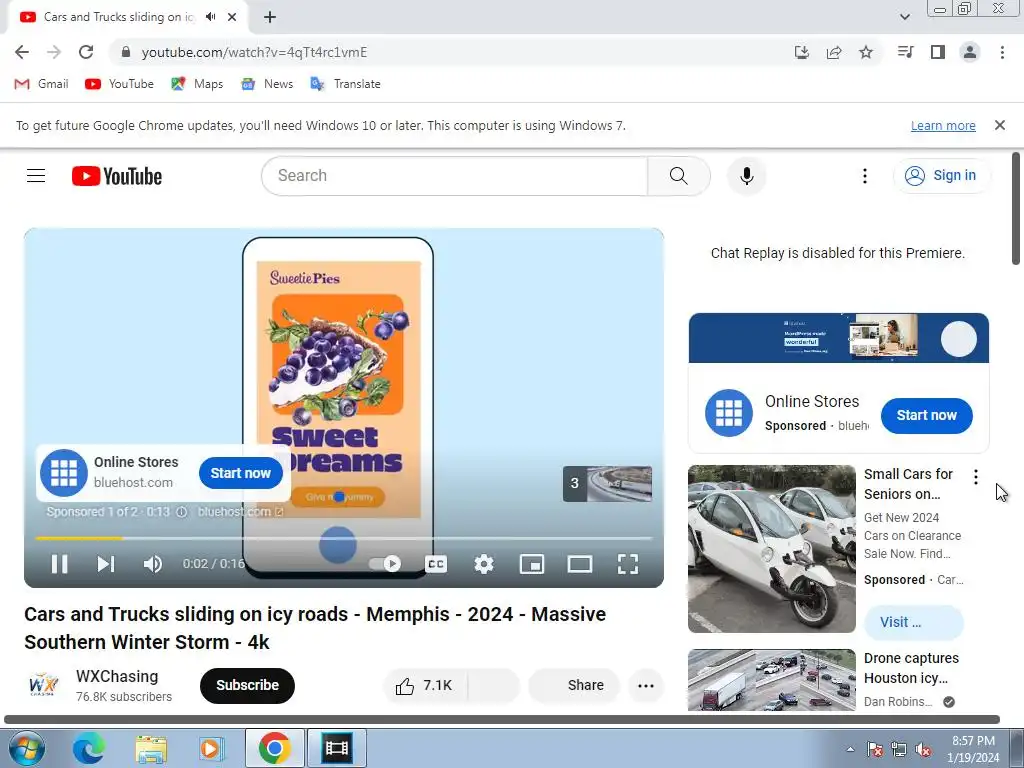Image resolution: width=1024 pixels, height=768 pixels.
Task: Click Start now in sidebar Online Stores ad
Action: (926, 415)
